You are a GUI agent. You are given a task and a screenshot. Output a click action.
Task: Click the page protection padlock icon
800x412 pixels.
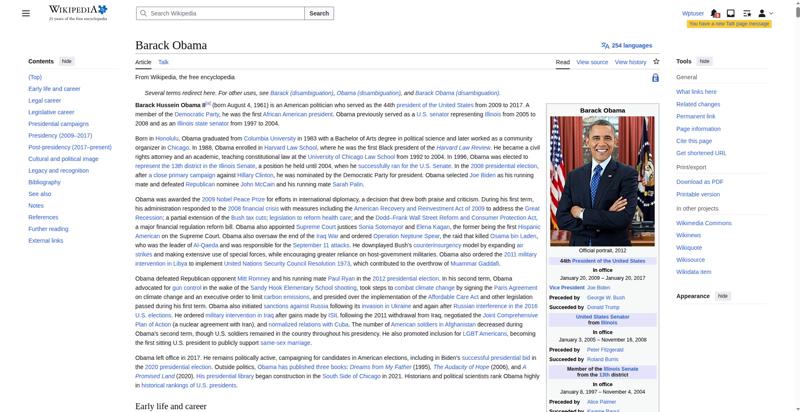[655, 77]
